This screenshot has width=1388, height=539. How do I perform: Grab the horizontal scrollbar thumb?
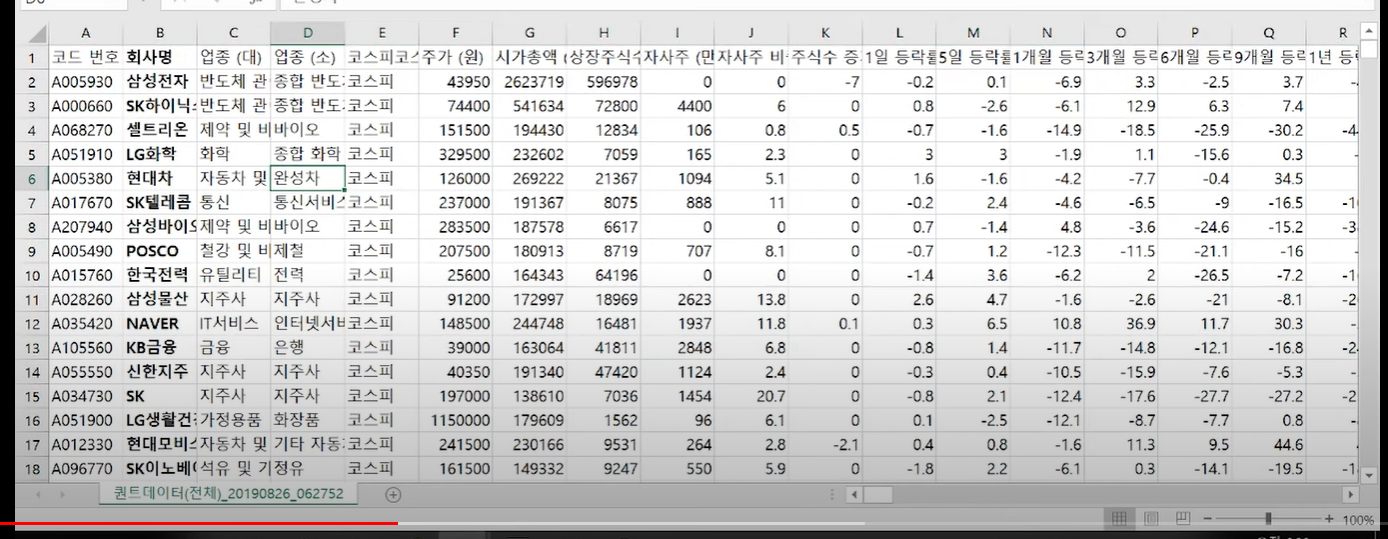pos(878,495)
